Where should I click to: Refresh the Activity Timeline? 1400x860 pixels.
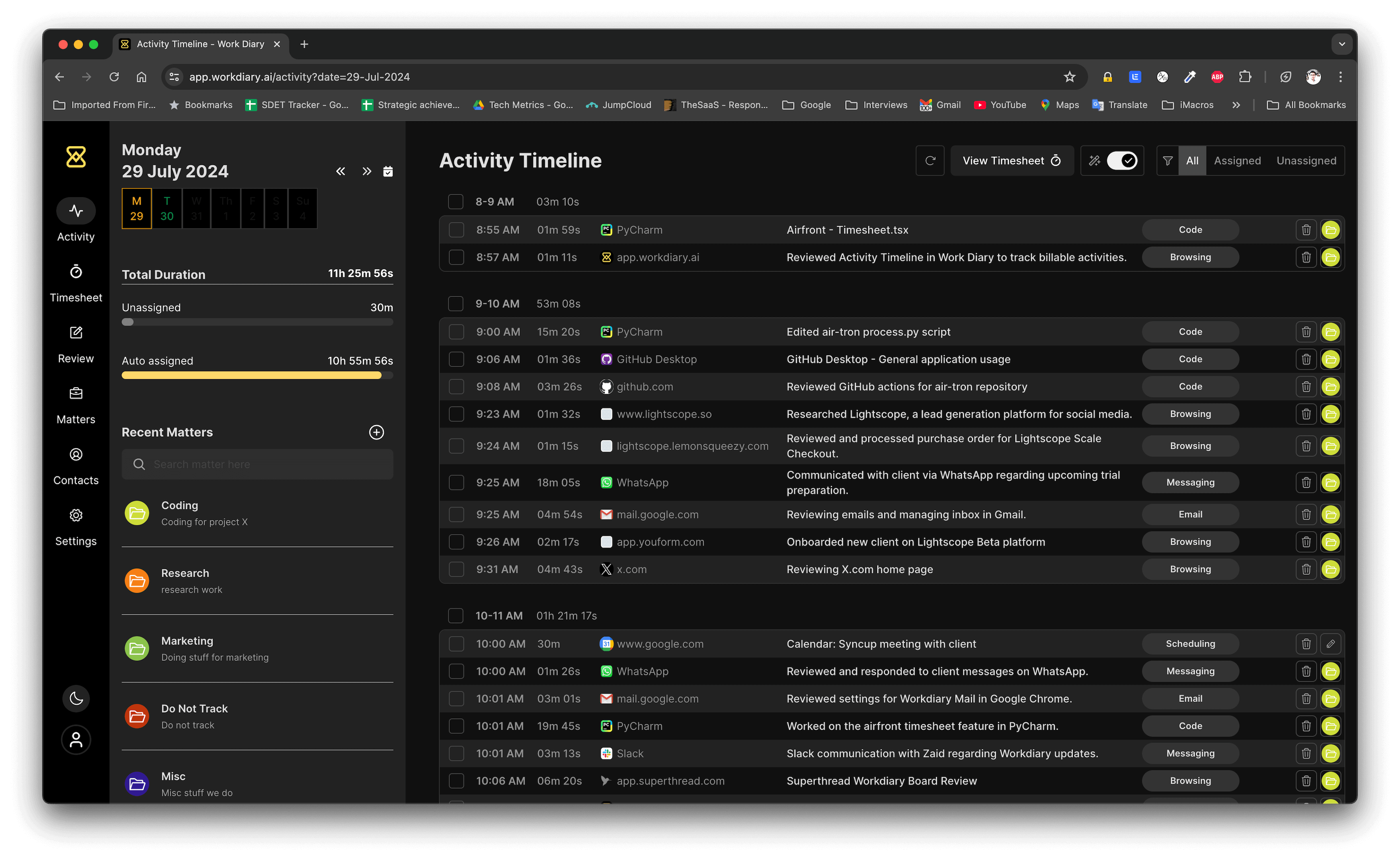click(x=930, y=161)
